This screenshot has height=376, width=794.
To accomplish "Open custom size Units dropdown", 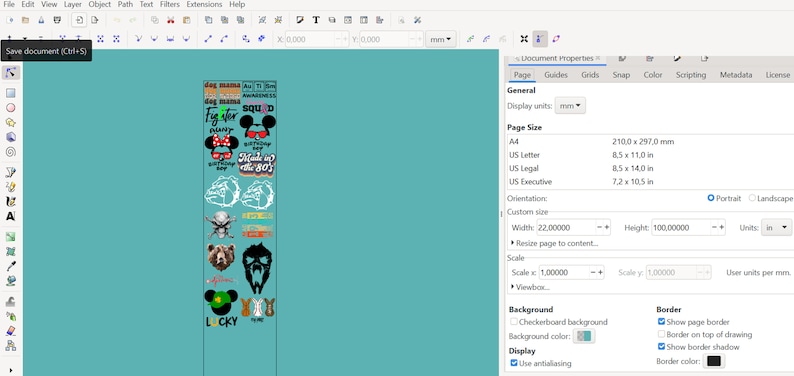I will tap(776, 228).
